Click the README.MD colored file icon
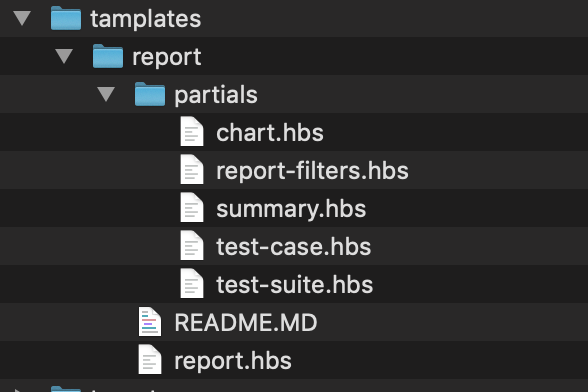Image resolution: width=588 pixels, height=392 pixels. pos(150,321)
